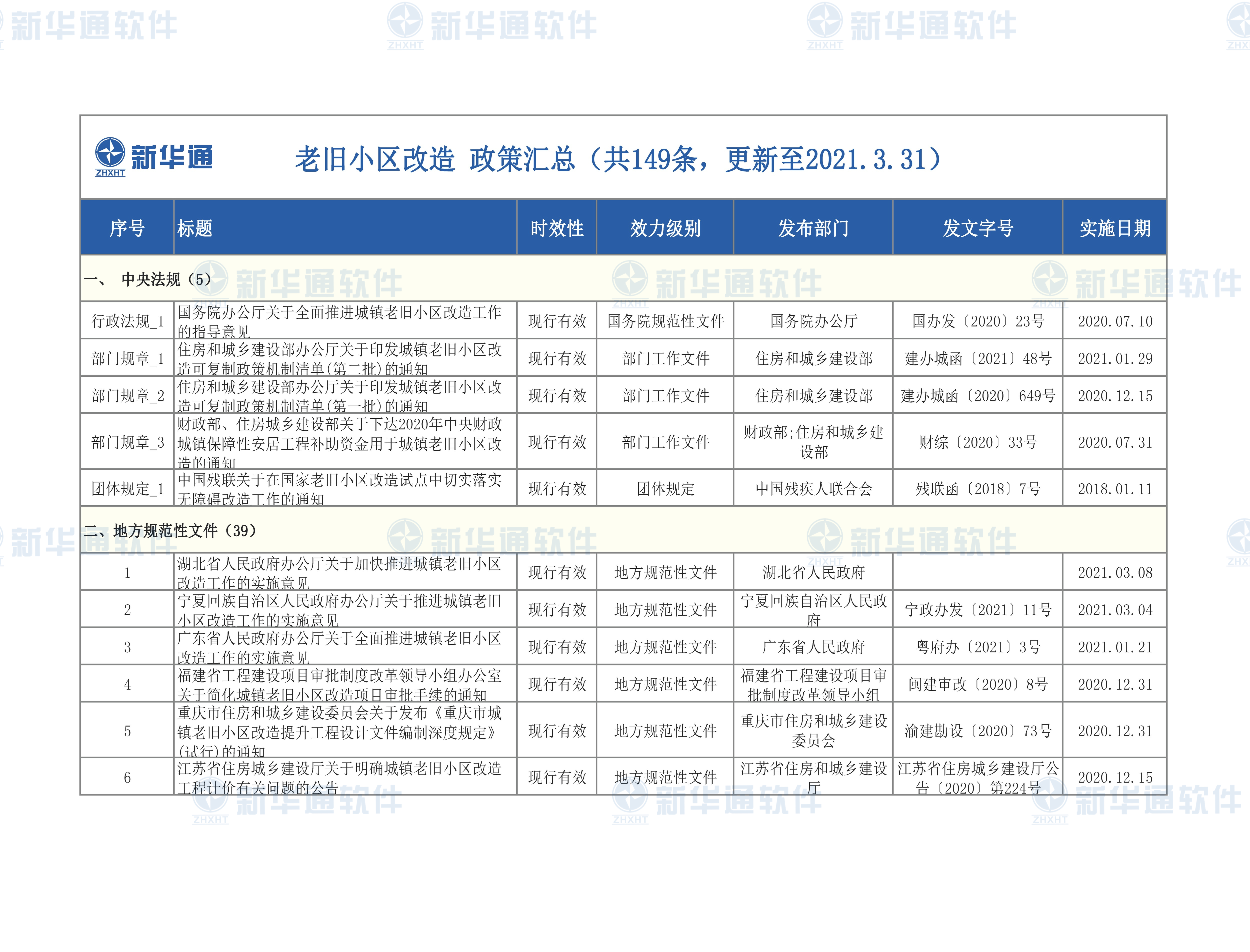
Task: Click document number 宁政办发〔2021〕11号
Action: coord(978,610)
